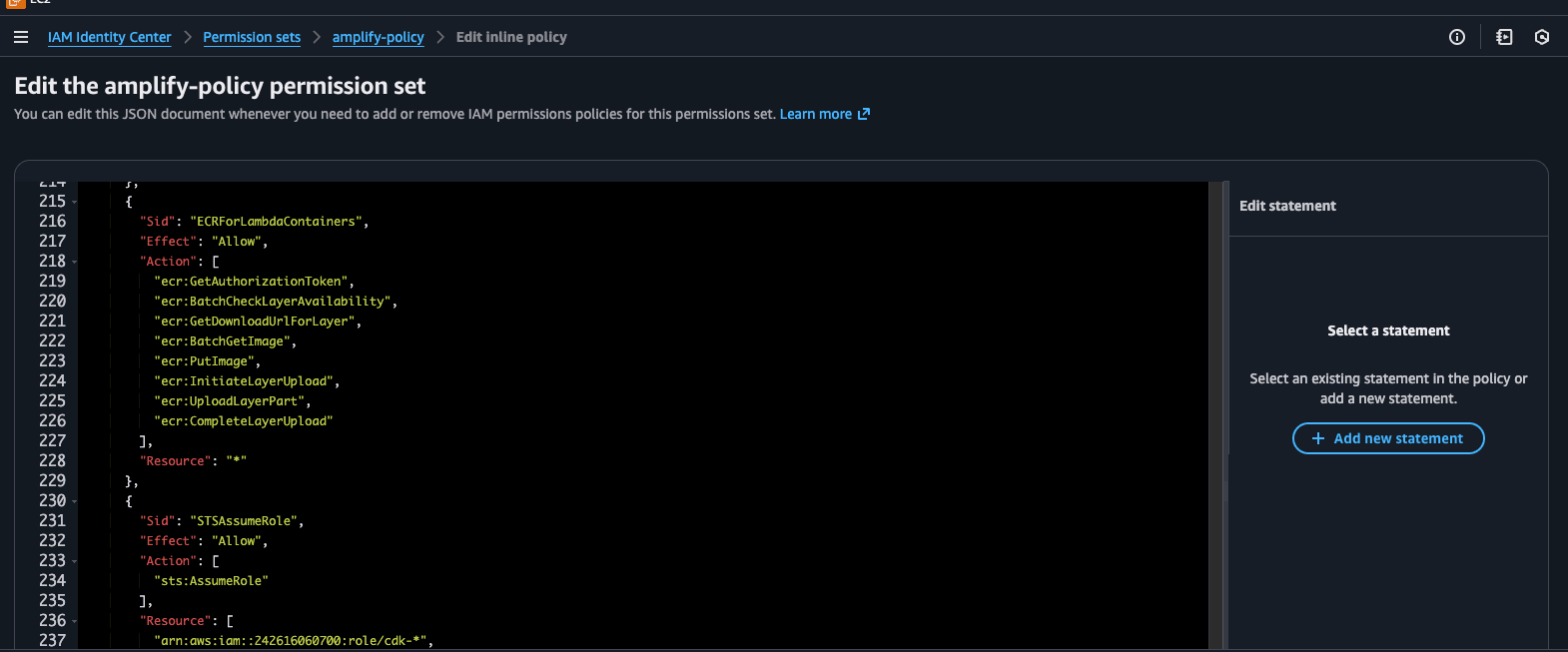
Task: Click "ecr:GetAuthorizationToken" action text
Action: click(x=251, y=282)
